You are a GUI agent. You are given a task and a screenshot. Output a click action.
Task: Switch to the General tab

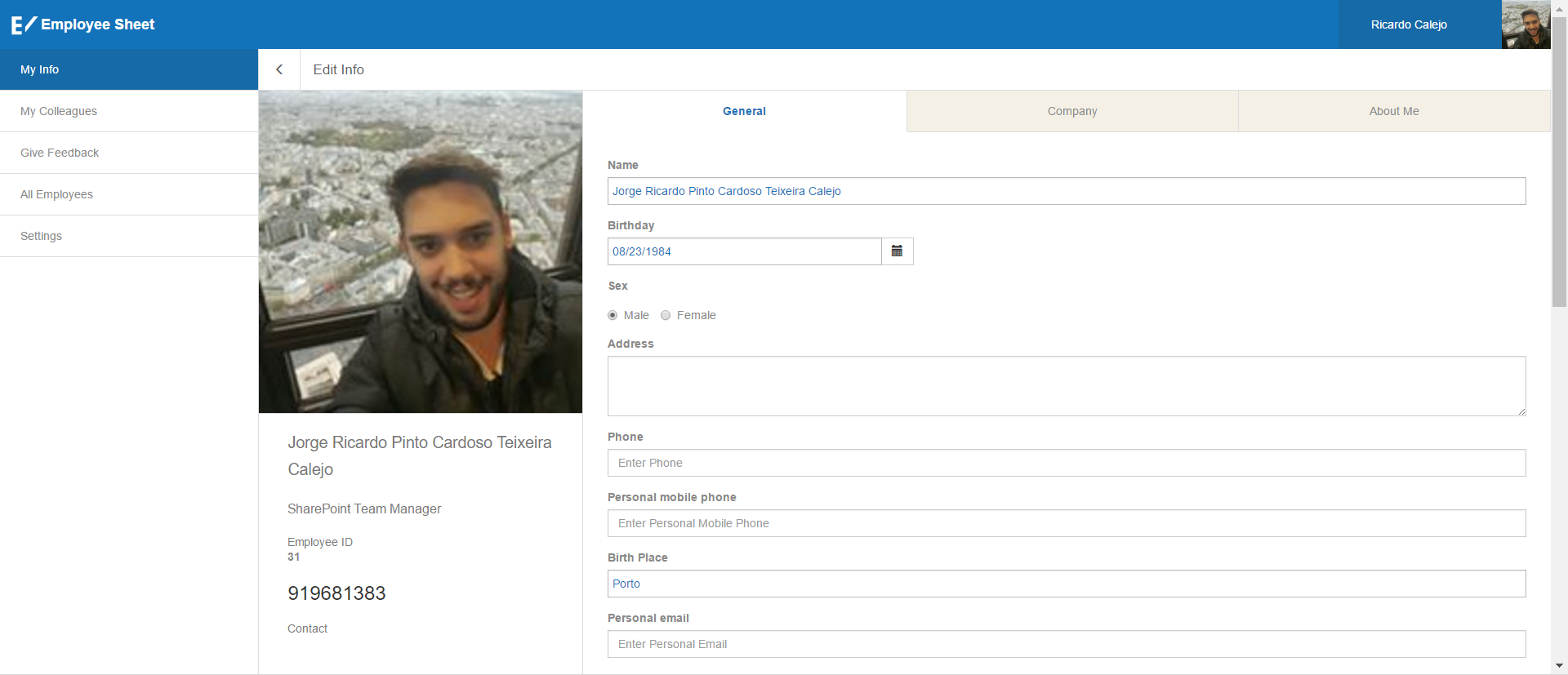(744, 111)
